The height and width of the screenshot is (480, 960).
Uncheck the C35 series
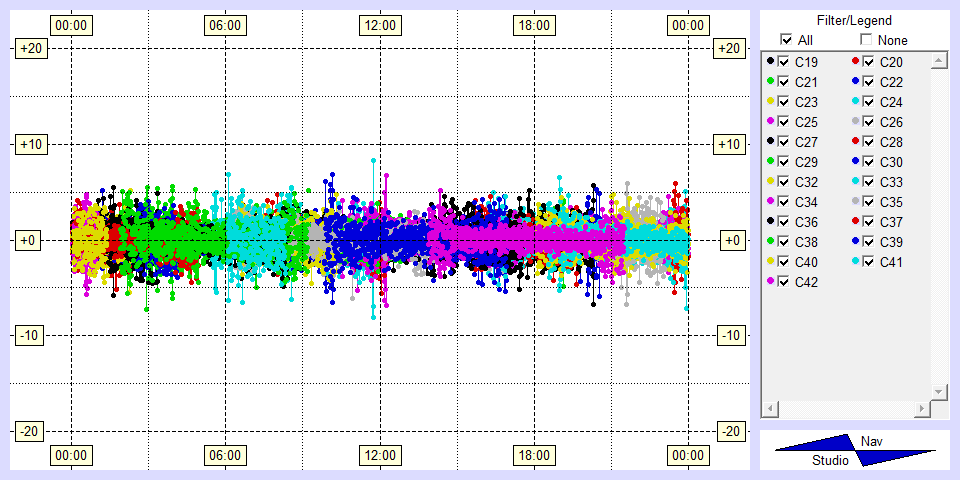tap(869, 202)
